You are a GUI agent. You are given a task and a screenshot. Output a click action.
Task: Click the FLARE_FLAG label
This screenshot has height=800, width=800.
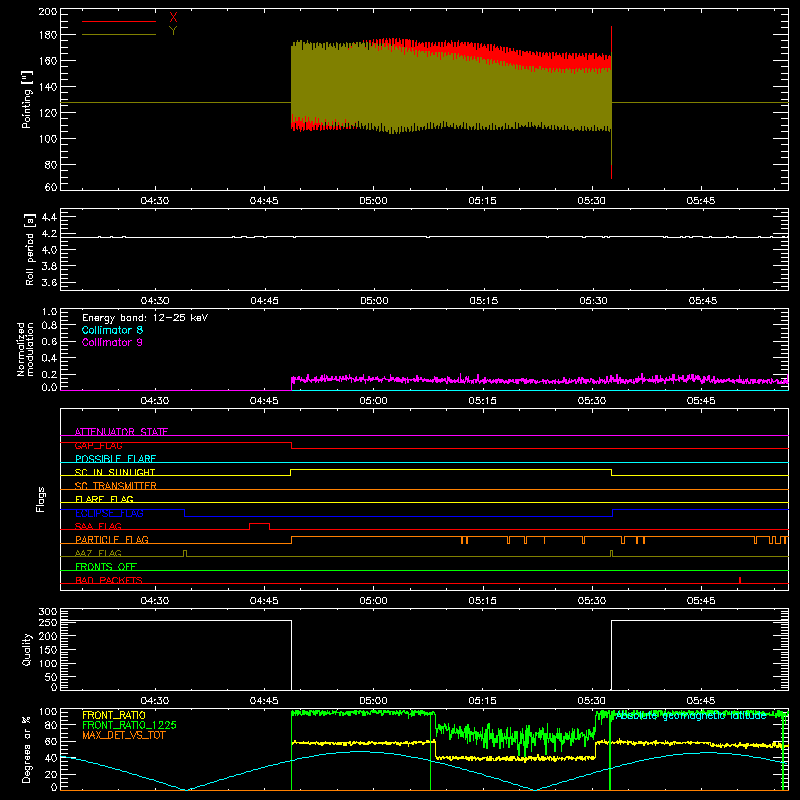click(104, 499)
